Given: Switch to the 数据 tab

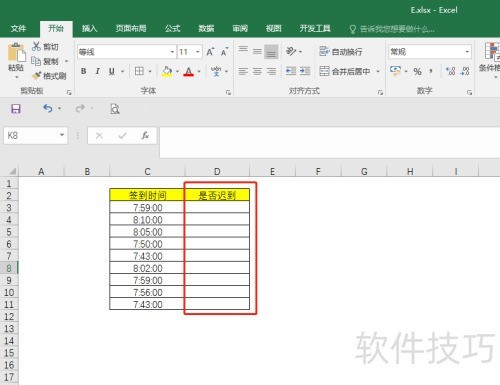Looking at the screenshot, I should [x=206, y=29].
